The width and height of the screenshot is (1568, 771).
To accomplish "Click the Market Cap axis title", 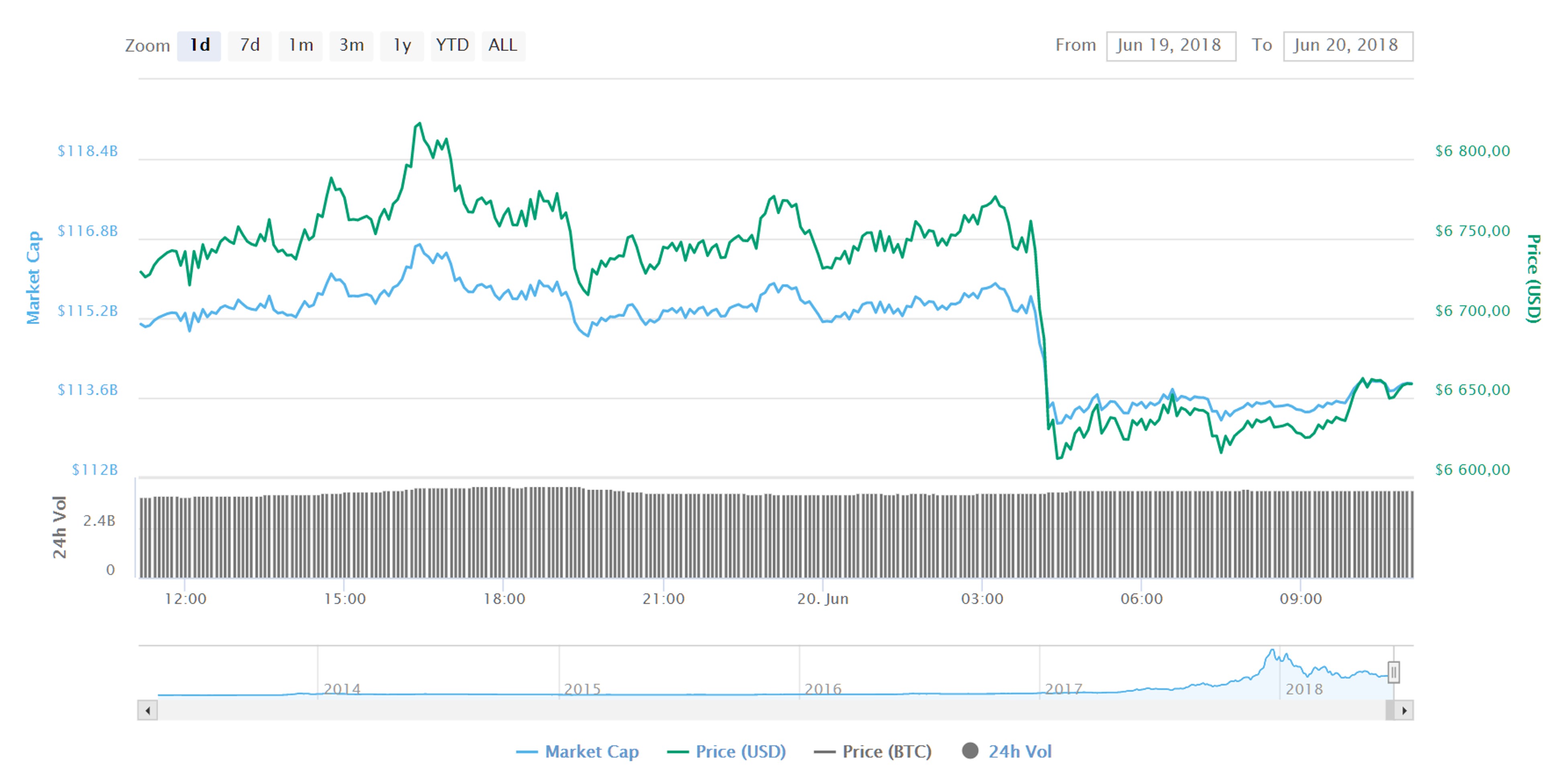I will point(33,277).
